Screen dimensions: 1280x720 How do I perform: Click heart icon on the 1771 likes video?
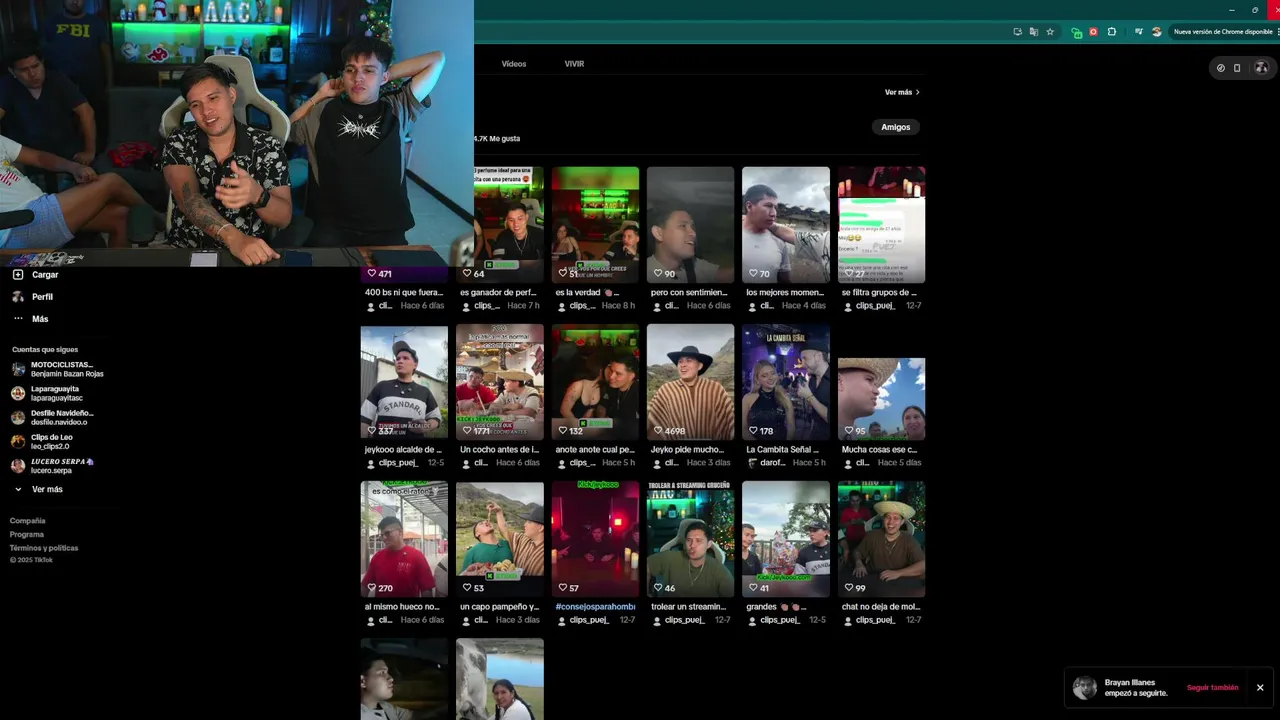467,431
